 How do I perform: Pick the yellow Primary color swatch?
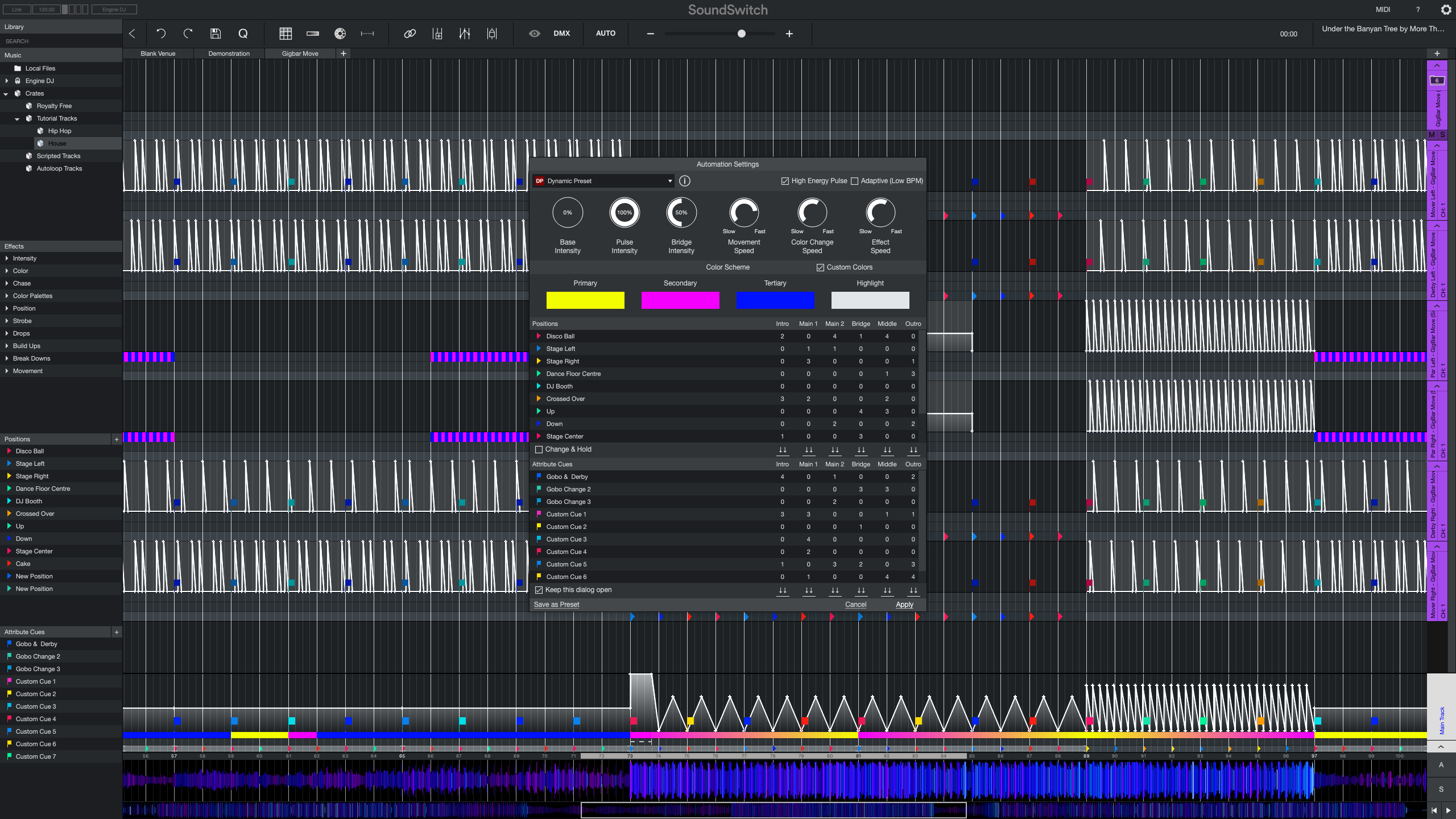(x=585, y=300)
